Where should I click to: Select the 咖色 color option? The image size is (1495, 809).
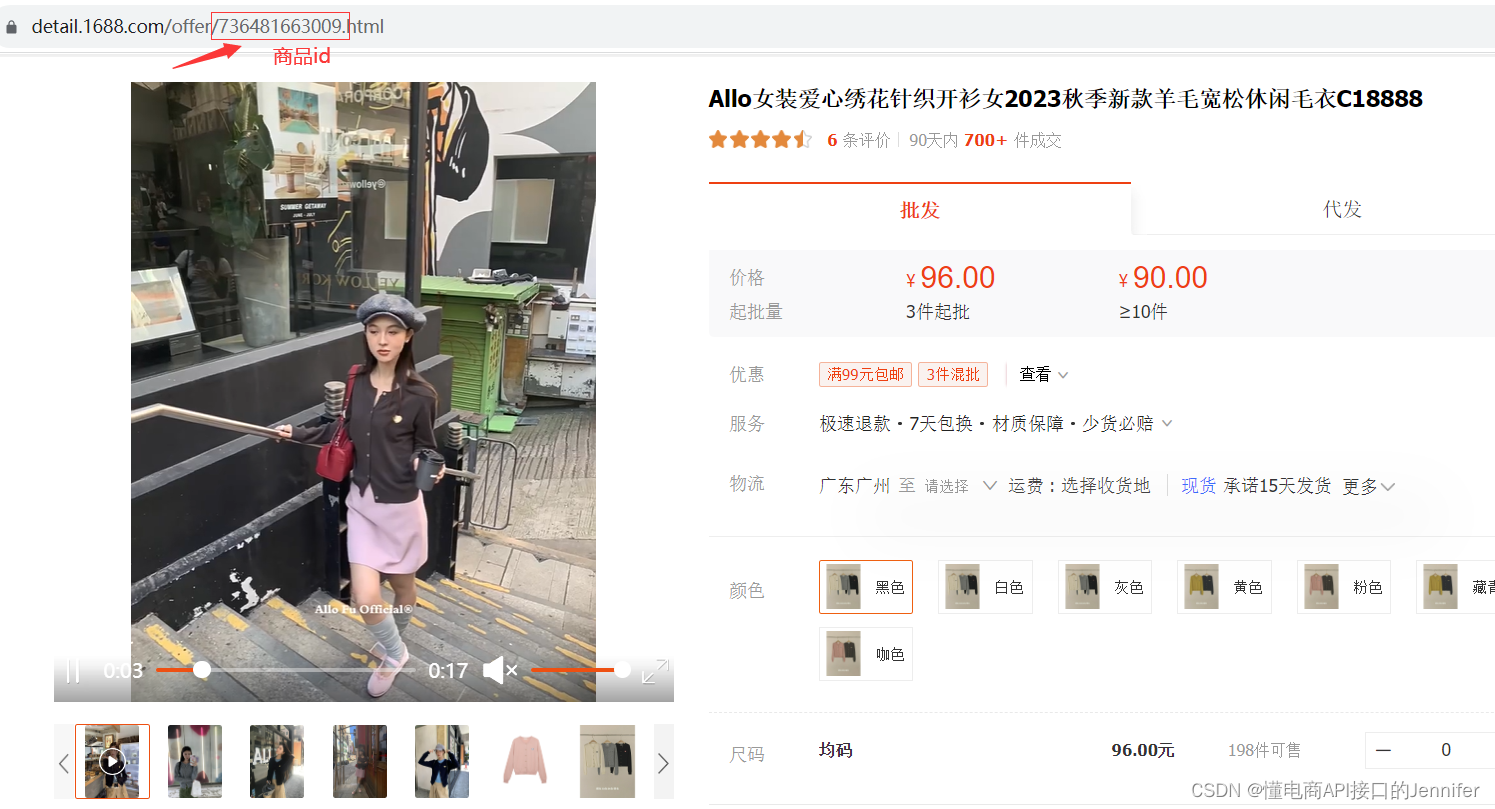865,653
